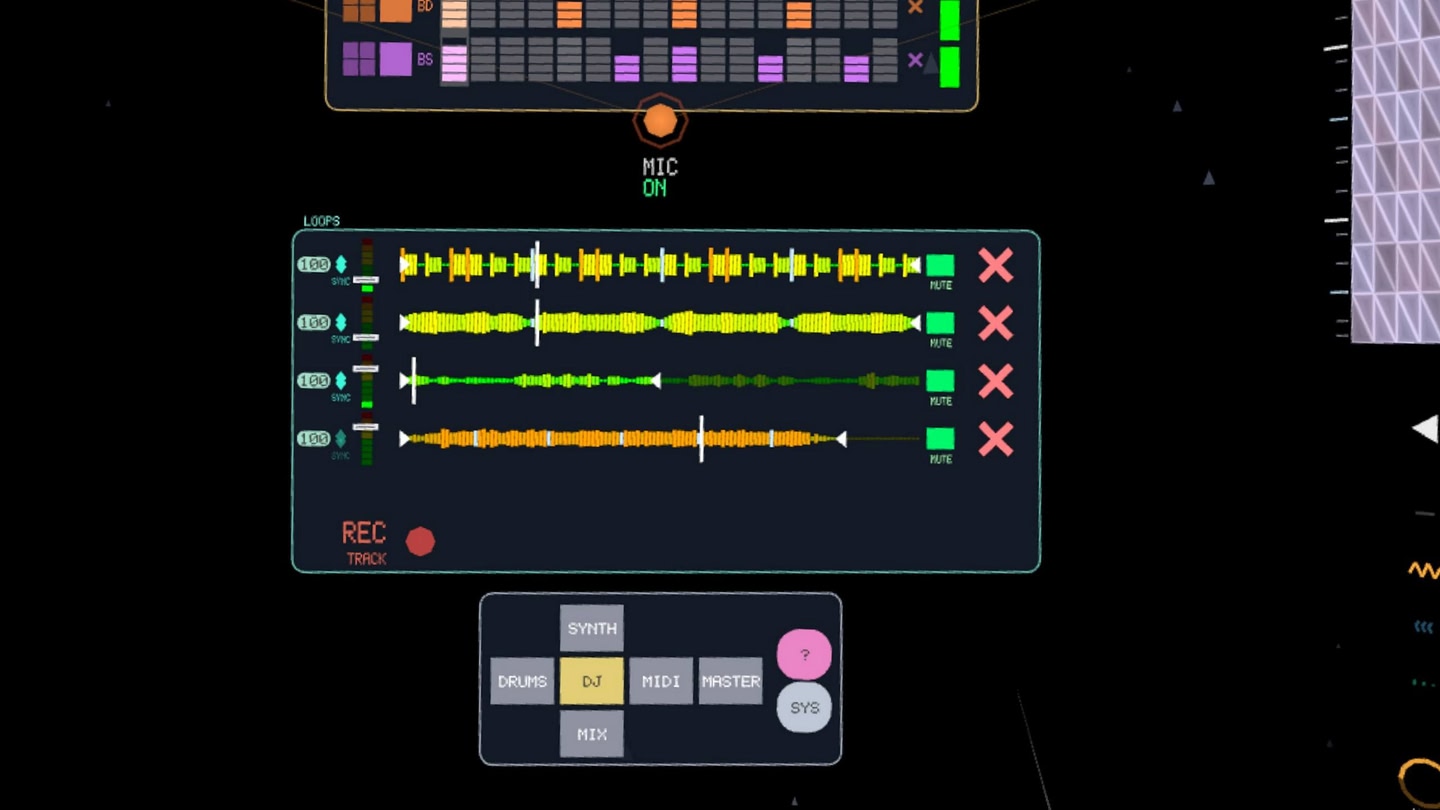Click the volume fader handle of the orange loop

[x=367, y=427]
